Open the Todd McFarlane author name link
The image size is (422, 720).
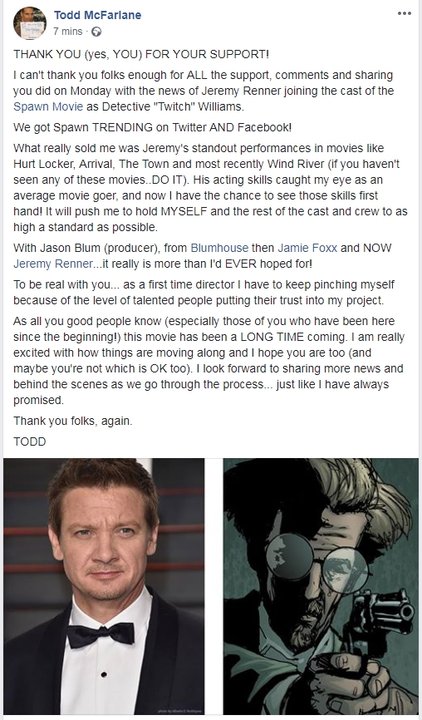point(97,15)
